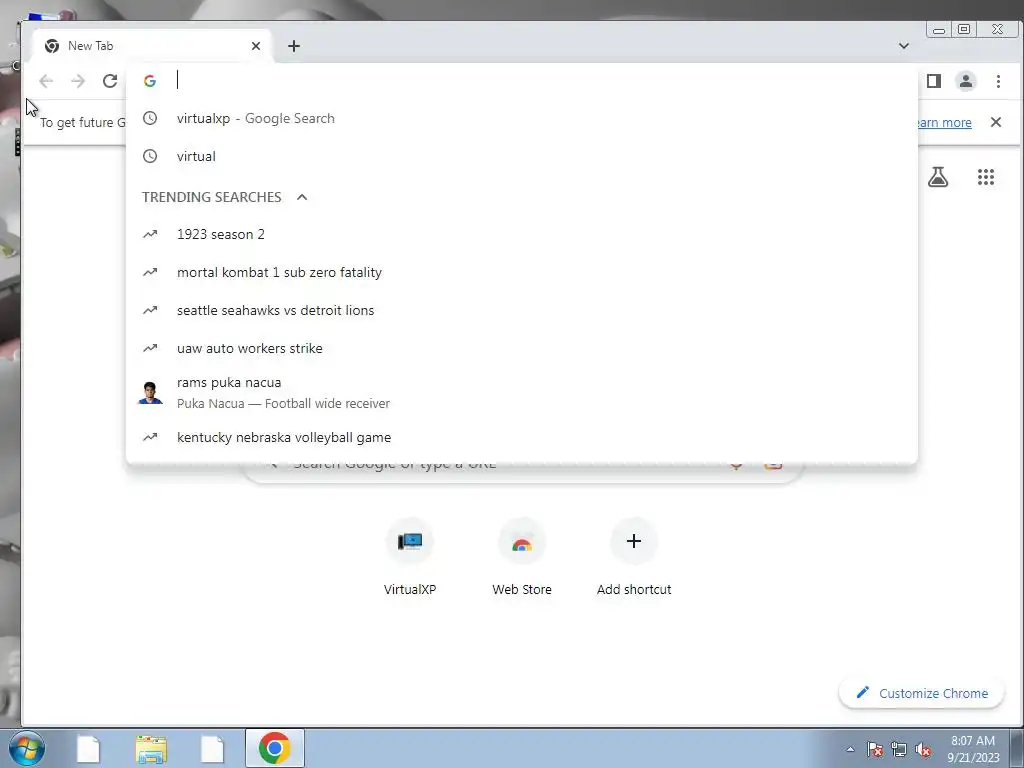Open the tab search chevron

(x=904, y=46)
